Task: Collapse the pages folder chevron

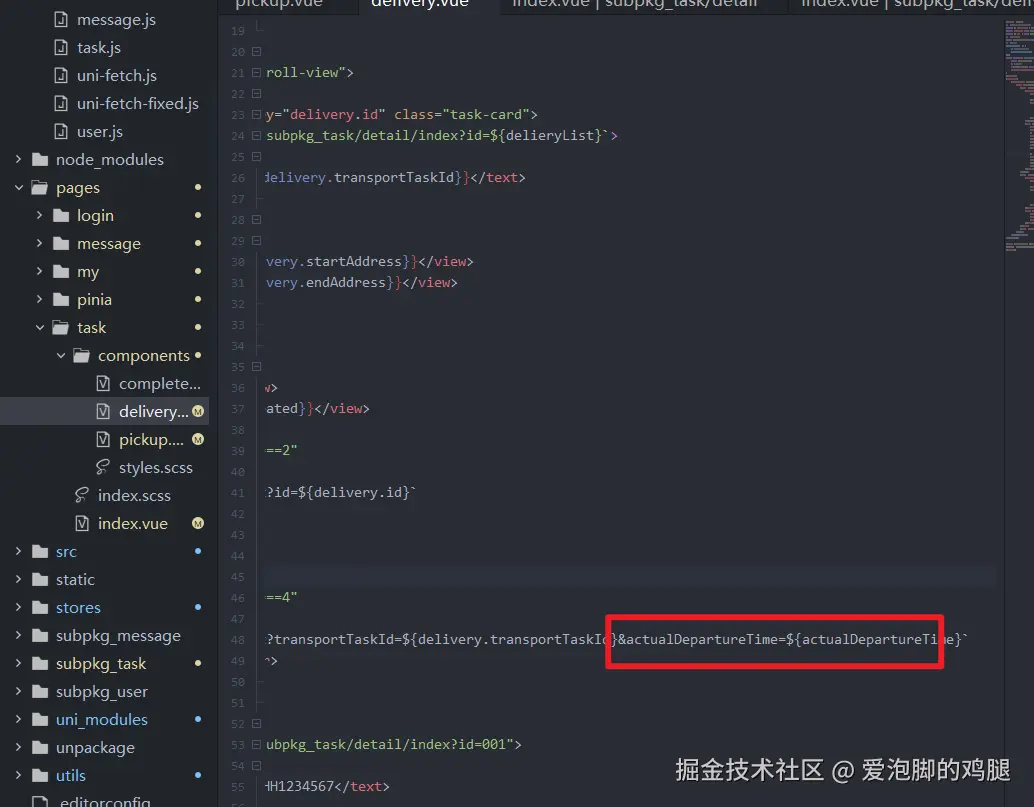Action: (x=18, y=188)
